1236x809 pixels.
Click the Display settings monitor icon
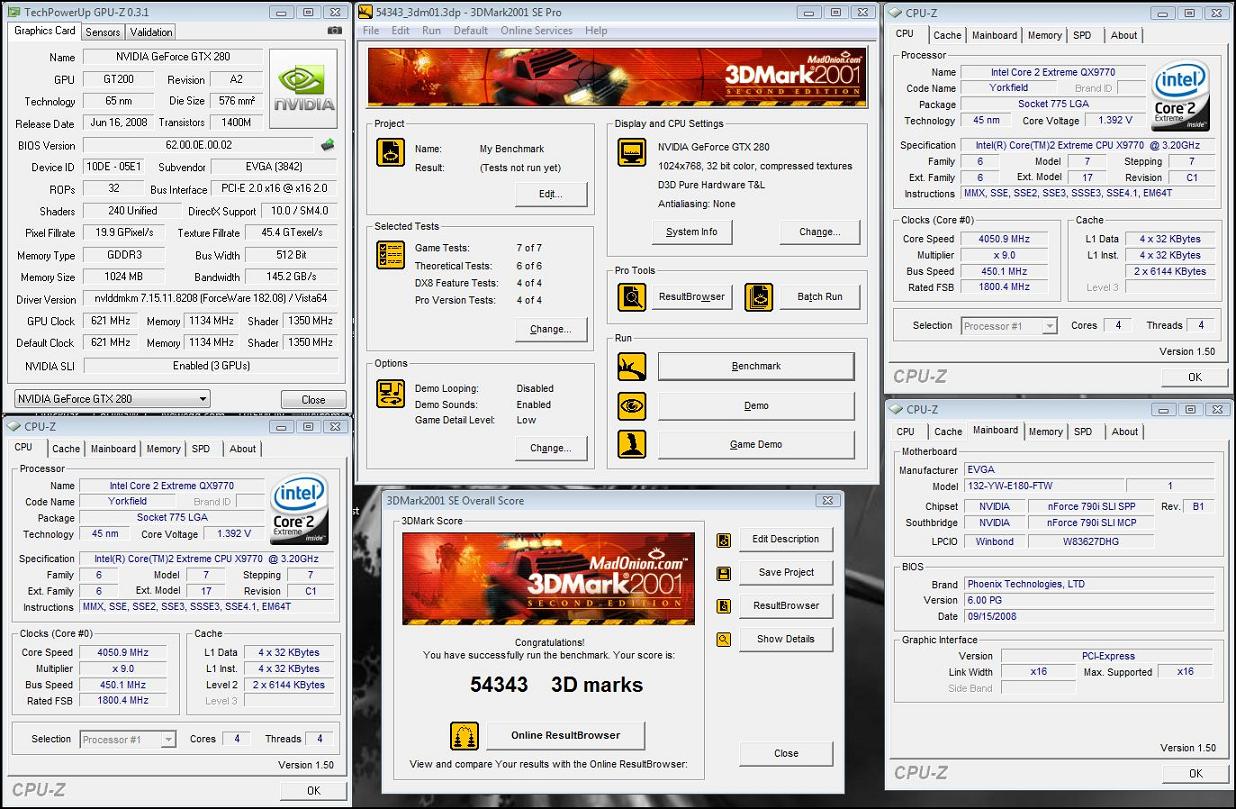point(632,153)
